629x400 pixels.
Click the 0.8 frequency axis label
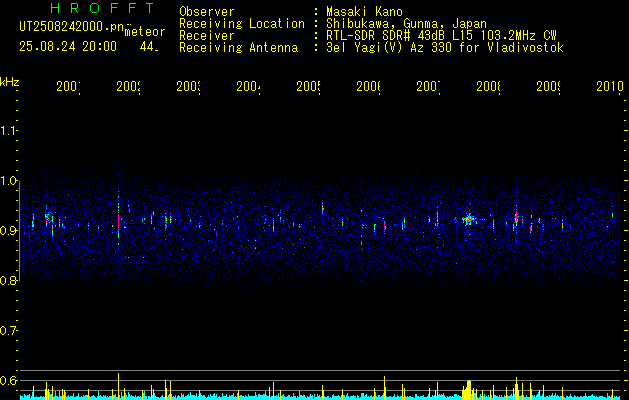pos(9,280)
